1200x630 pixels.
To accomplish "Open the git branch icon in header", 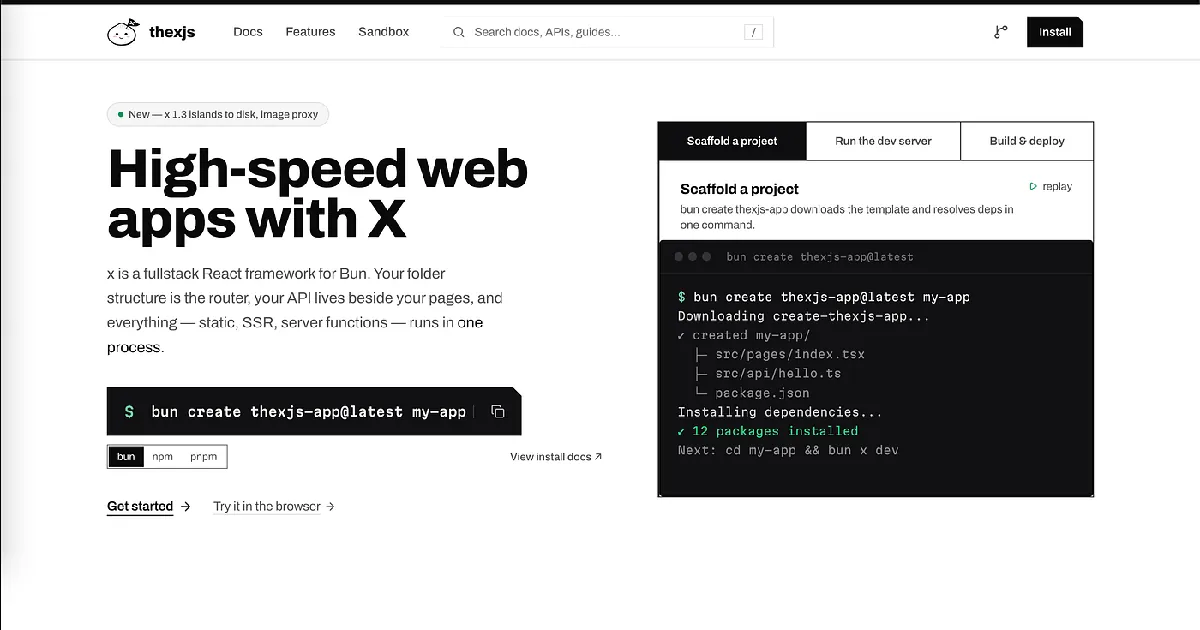I will (x=1000, y=32).
